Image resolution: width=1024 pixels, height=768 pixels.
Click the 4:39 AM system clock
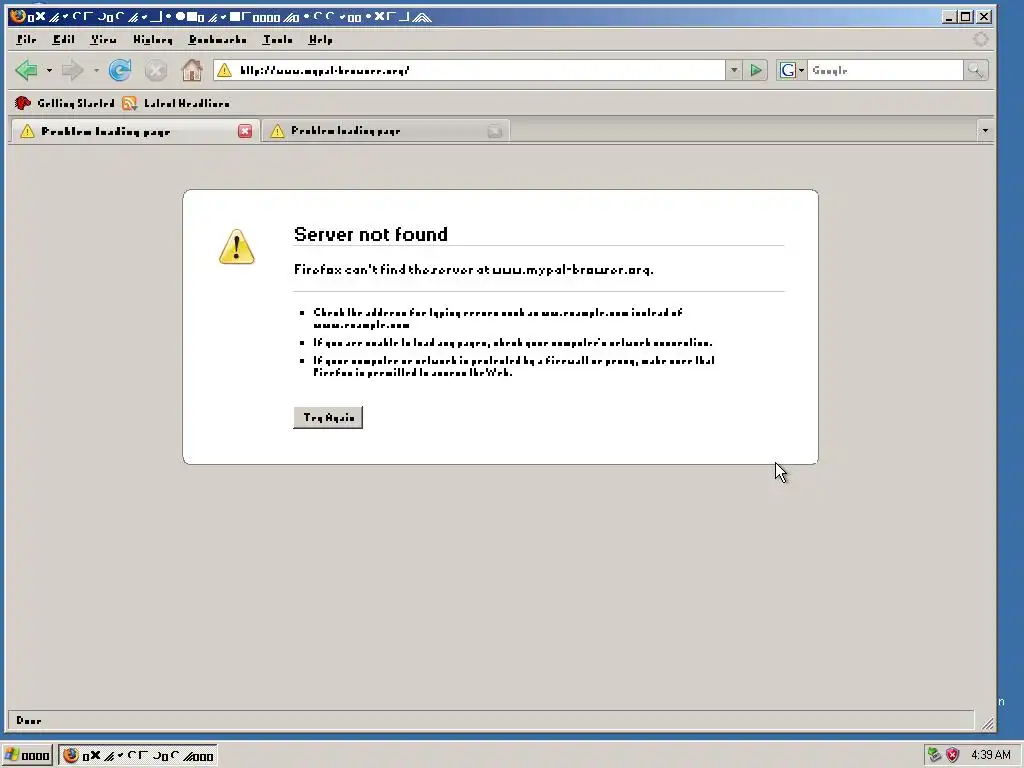click(x=990, y=755)
